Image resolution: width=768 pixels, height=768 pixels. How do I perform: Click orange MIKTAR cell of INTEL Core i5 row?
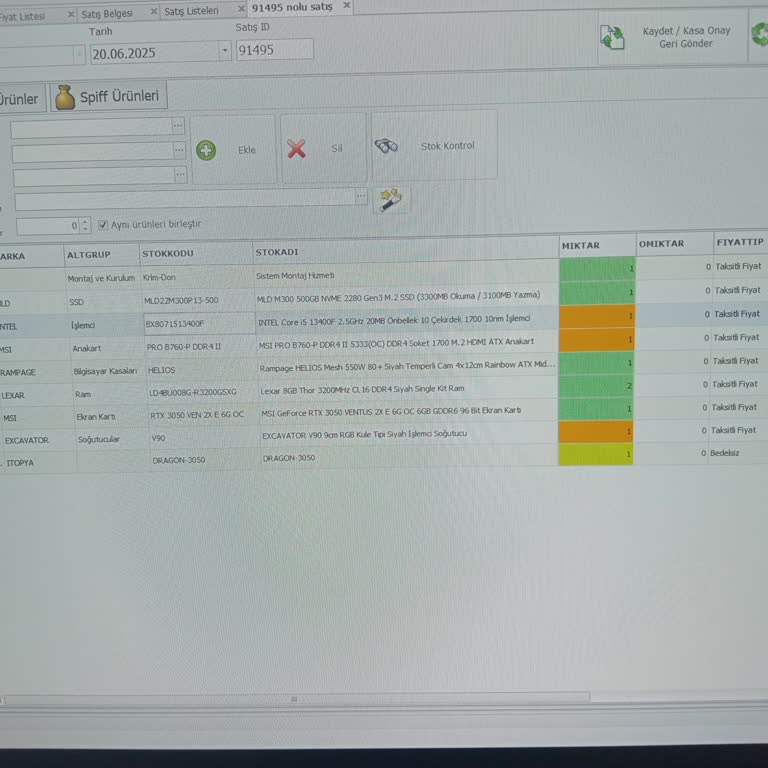tap(597, 317)
